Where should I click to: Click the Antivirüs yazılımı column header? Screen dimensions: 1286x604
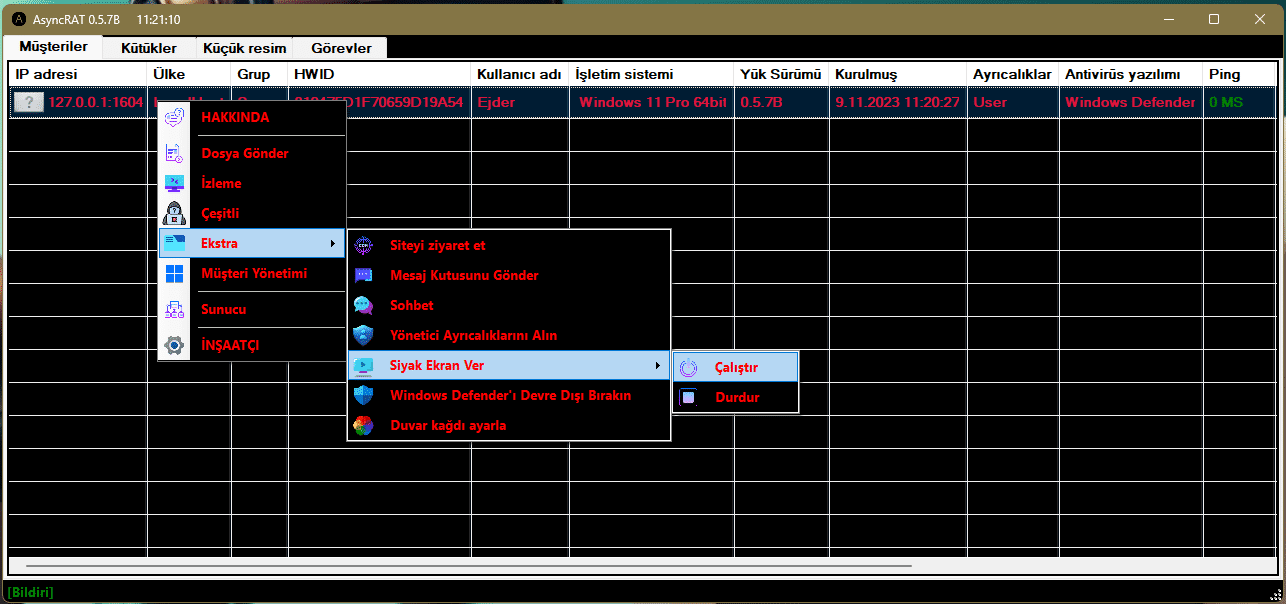(x=1131, y=74)
